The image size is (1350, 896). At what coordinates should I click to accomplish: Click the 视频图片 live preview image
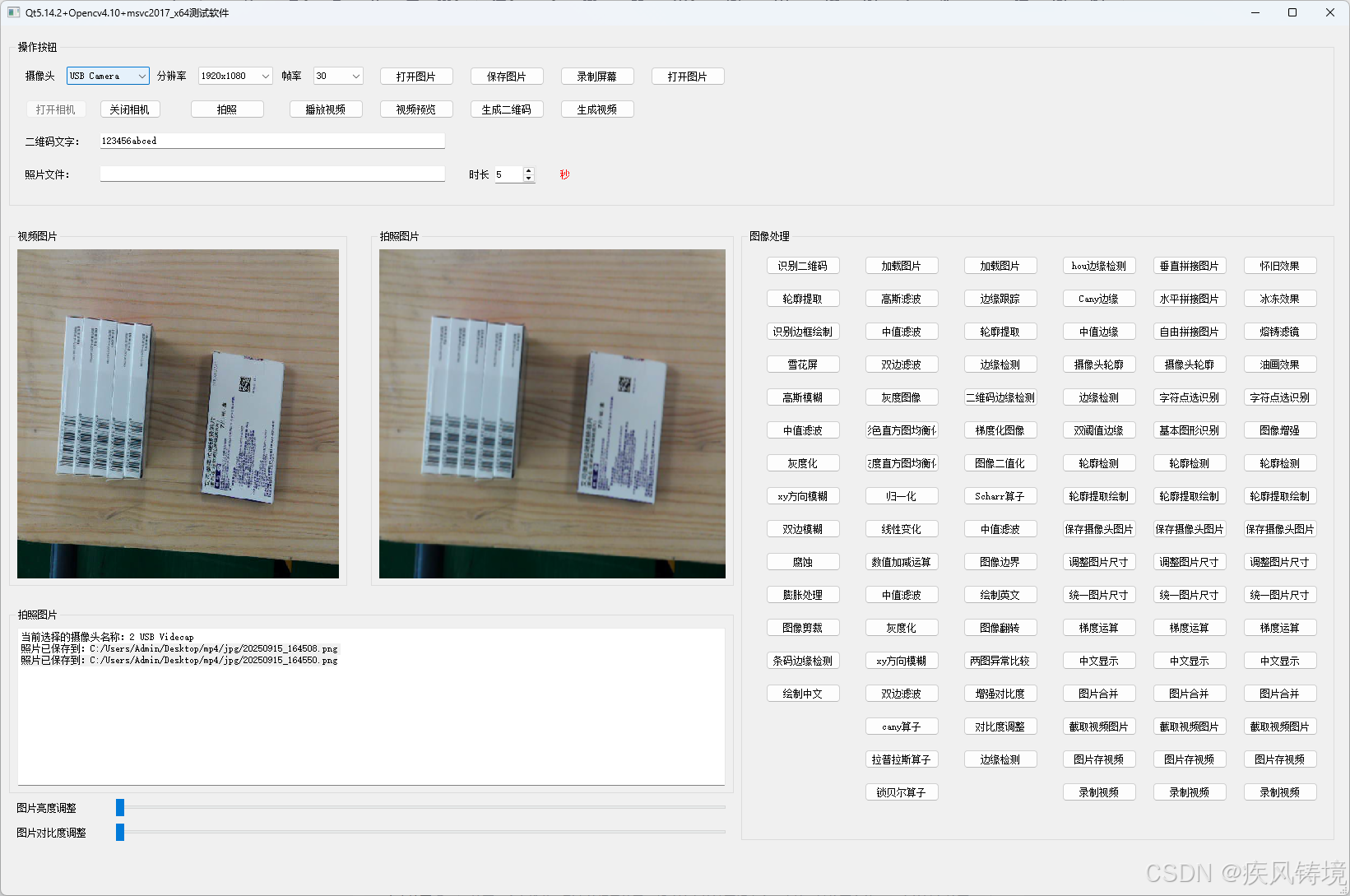click(178, 414)
